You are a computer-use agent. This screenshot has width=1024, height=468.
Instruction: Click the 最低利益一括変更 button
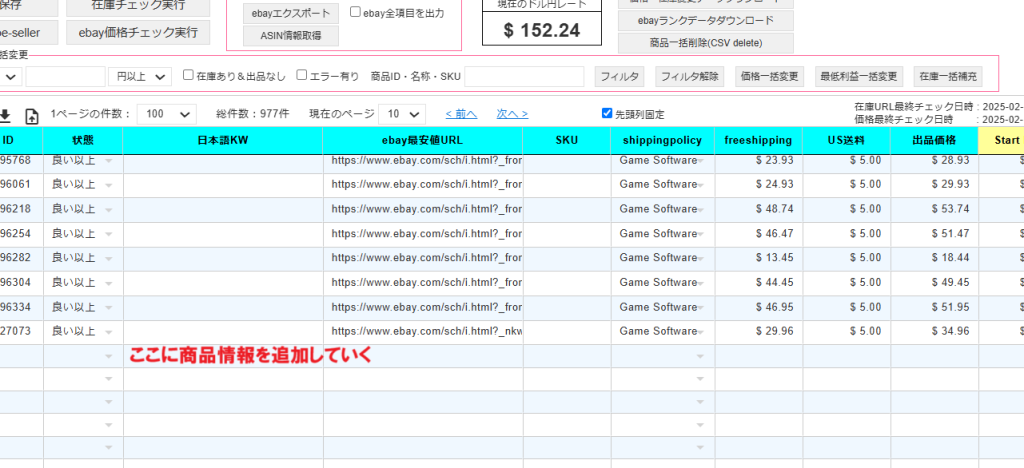[x=859, y=76]
